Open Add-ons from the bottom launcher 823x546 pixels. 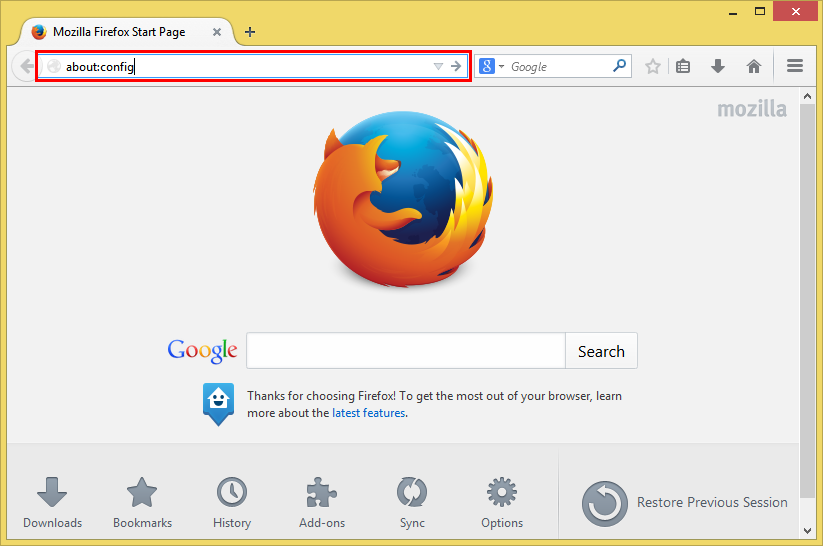[x=322, y=502]
